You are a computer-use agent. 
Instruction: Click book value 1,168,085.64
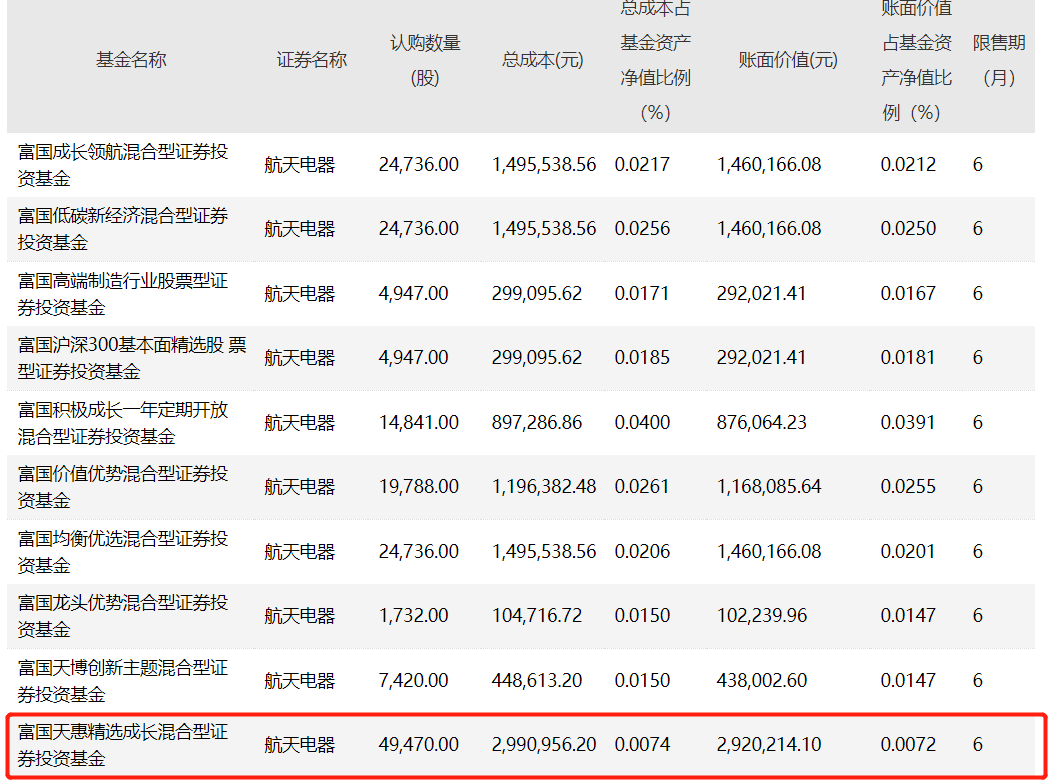pos(769,487)
